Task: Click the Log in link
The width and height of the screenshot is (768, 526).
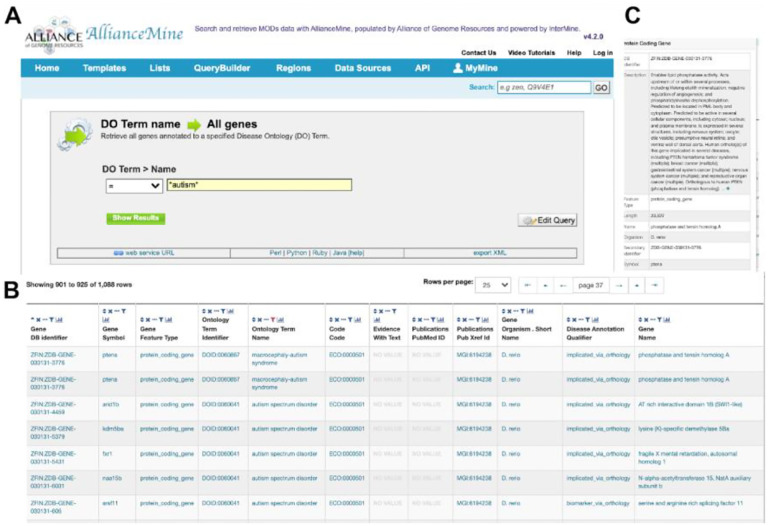Action: 603,52
